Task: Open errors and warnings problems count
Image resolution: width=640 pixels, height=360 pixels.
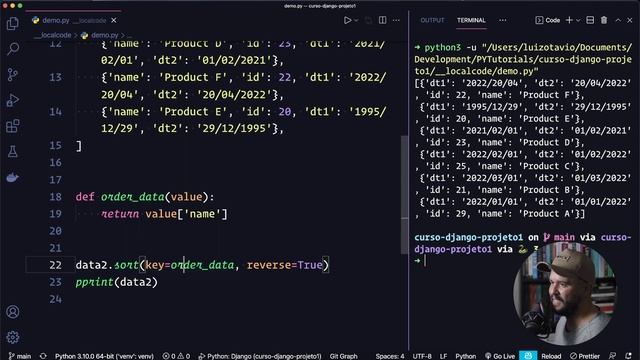Action: coord(176,356)
